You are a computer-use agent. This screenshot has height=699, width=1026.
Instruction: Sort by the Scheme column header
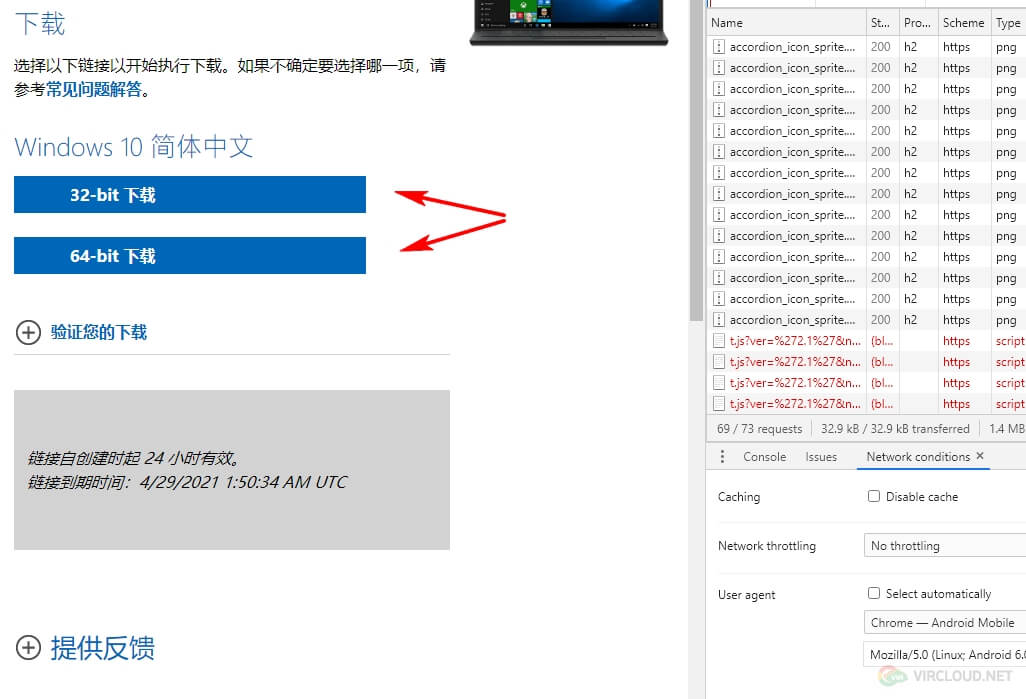[x=964, y=23]
